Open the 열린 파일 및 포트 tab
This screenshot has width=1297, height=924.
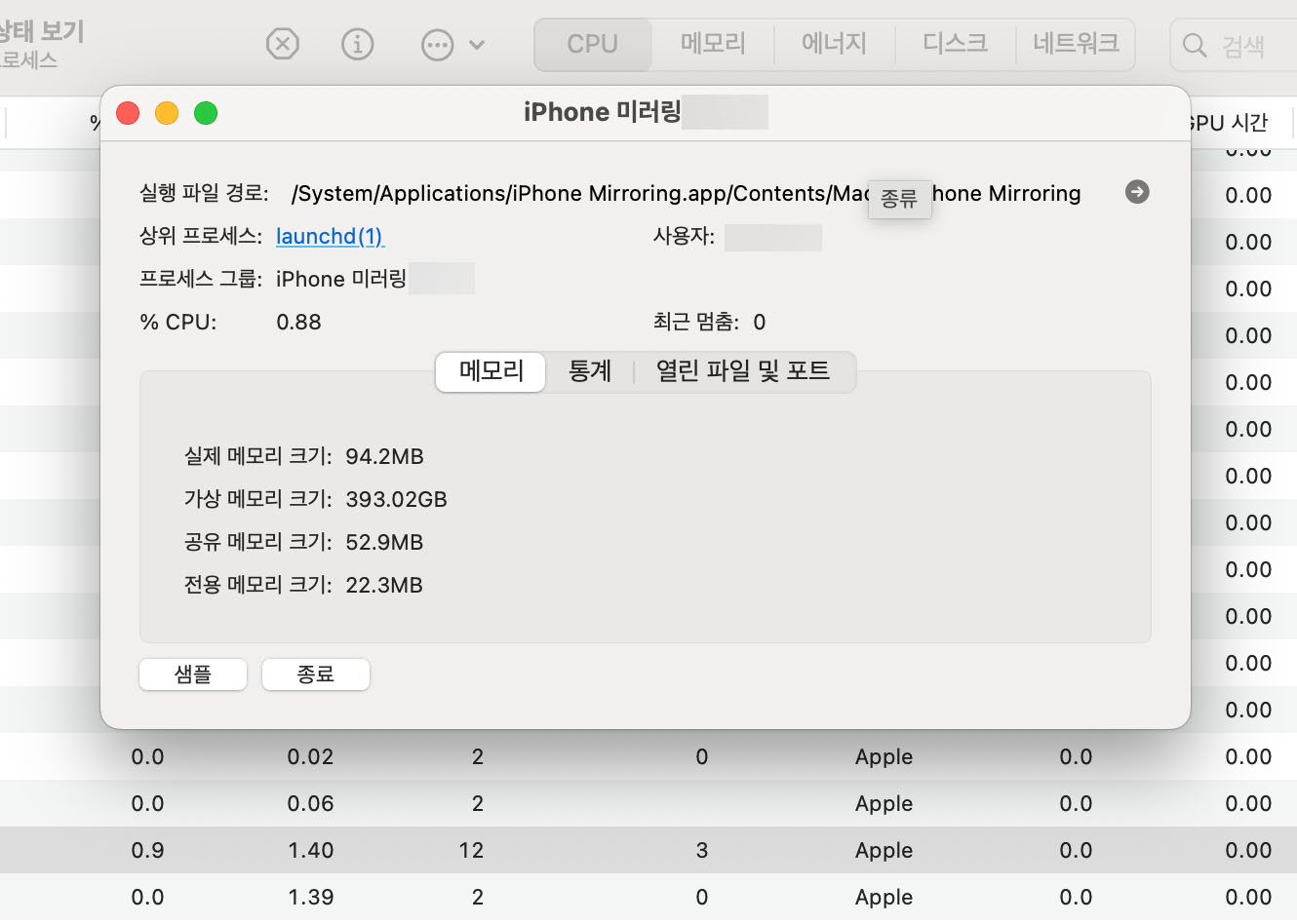743,371
